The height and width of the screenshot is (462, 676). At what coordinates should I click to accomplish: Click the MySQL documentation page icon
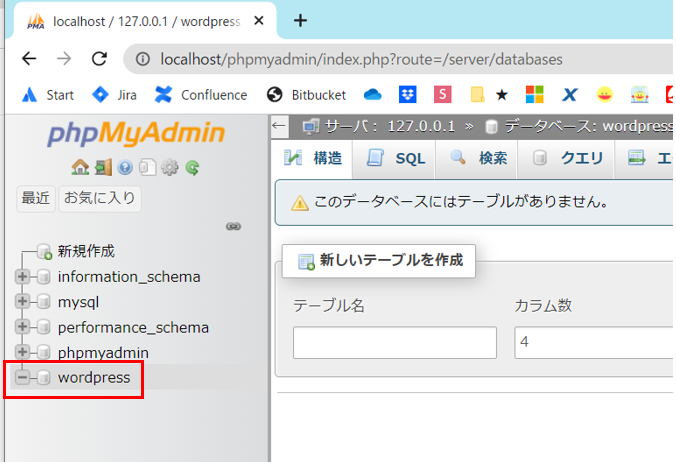point(147,168)
